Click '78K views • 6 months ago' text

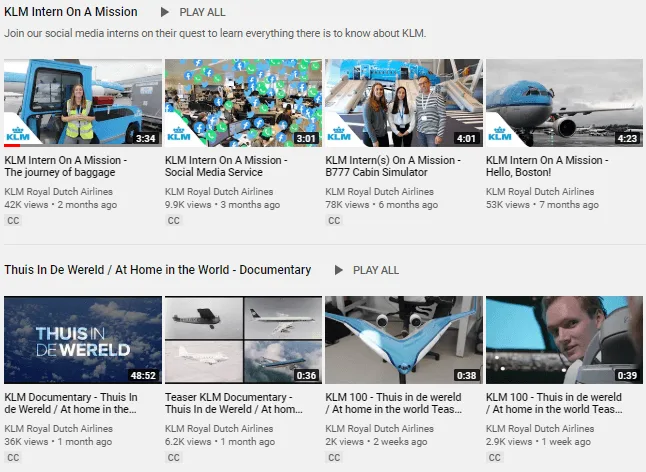click(382, 205)
